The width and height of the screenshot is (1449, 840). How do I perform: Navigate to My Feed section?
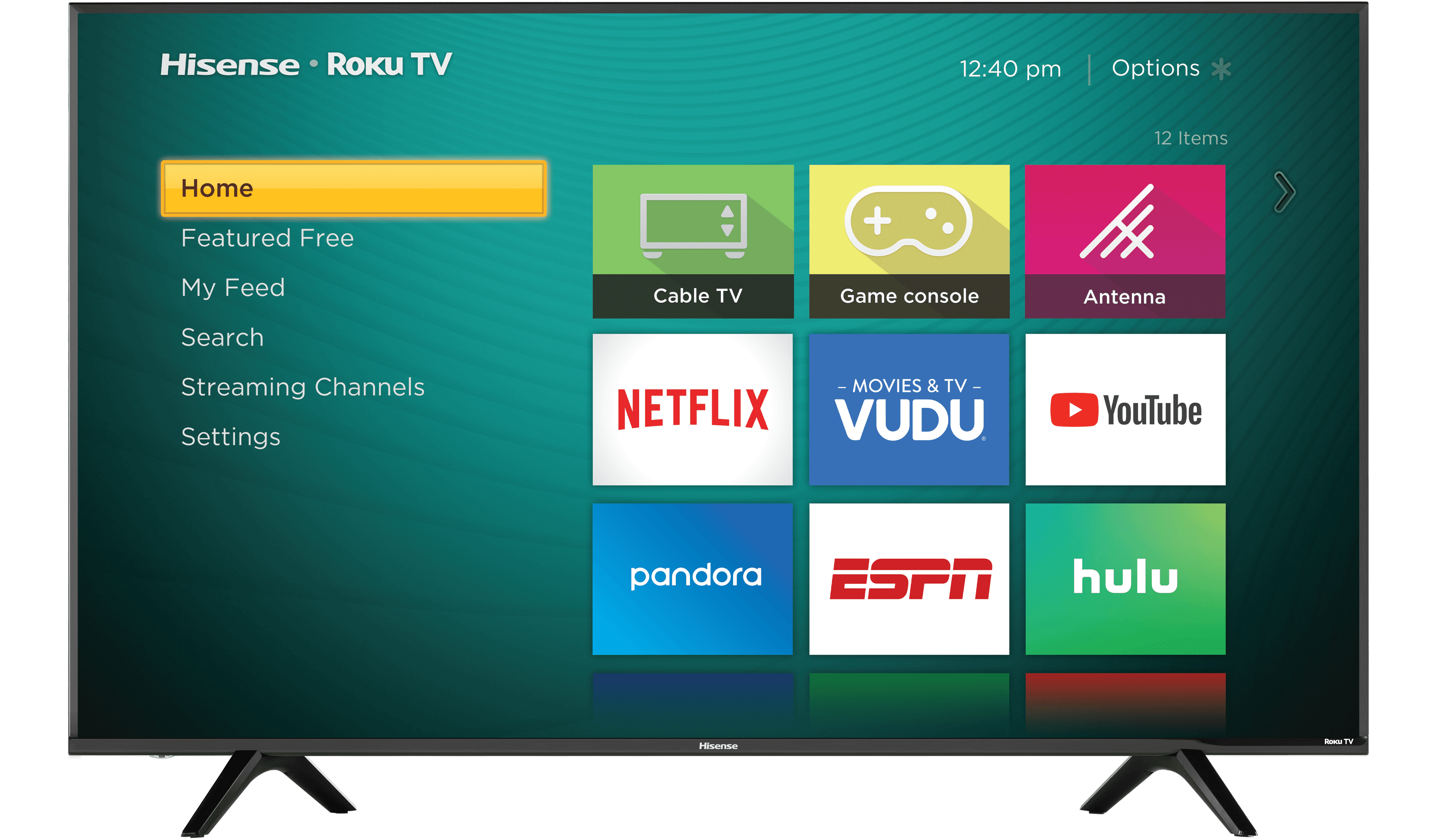pos(233,288)
